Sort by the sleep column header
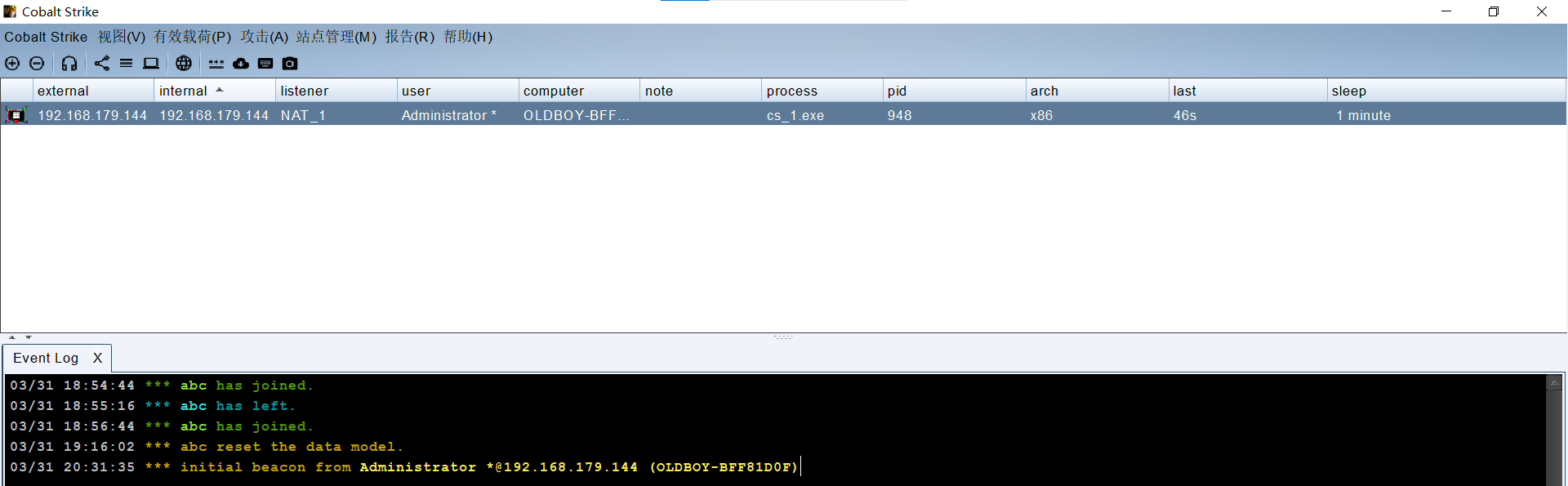Screen dimensions: 1568x486 tap(1446, 91)
